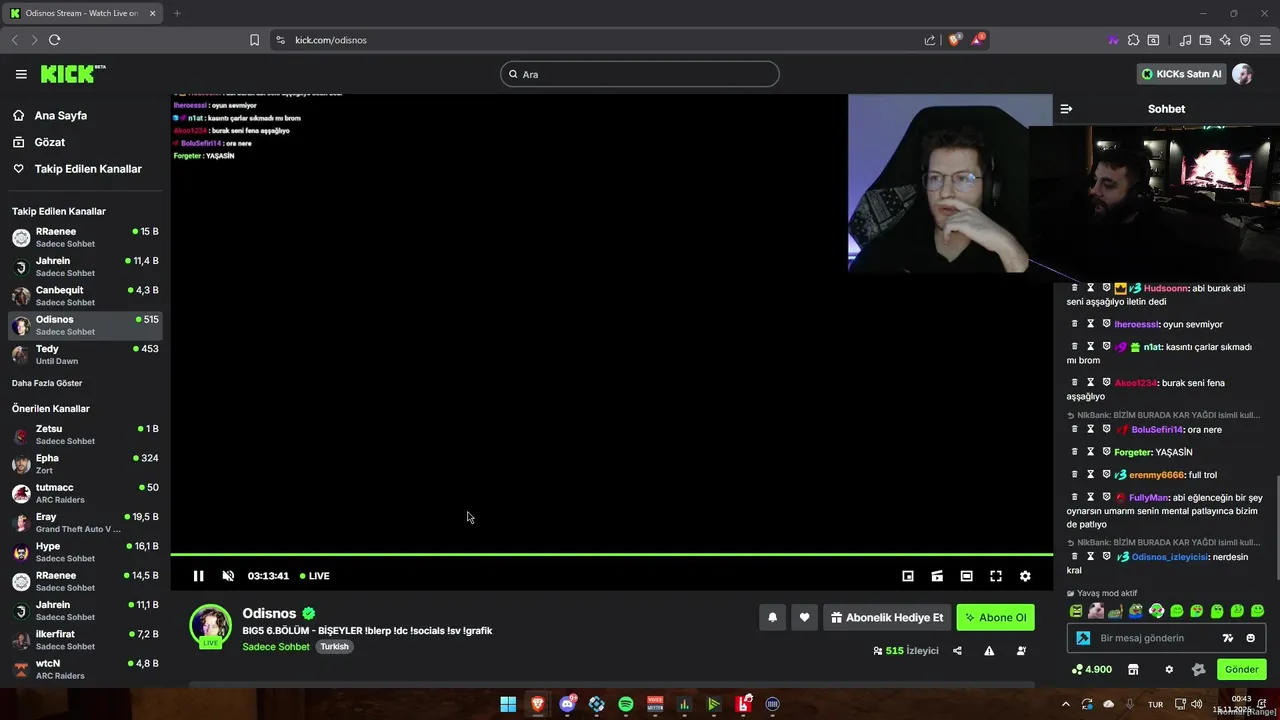Viewport: 1280px width, 720px height.
Task: Click the Gönder send button
Action: tap(1241, 670)
